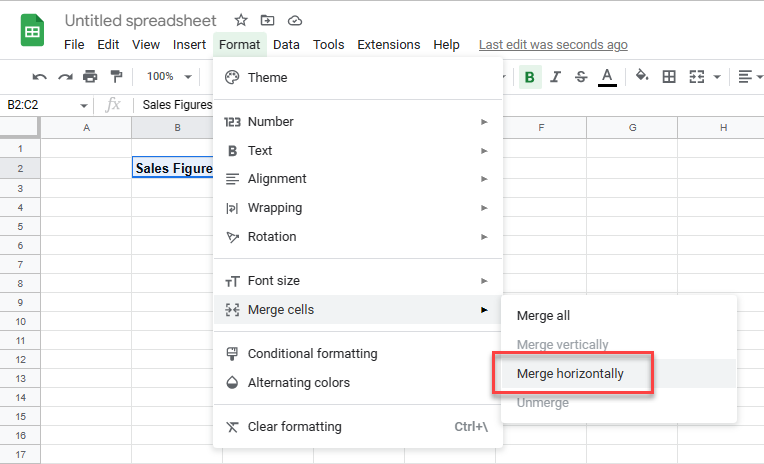The height and width of the screenshot is (464, 764).
Task: Click the print icon
Action: [x=91, y=77]
